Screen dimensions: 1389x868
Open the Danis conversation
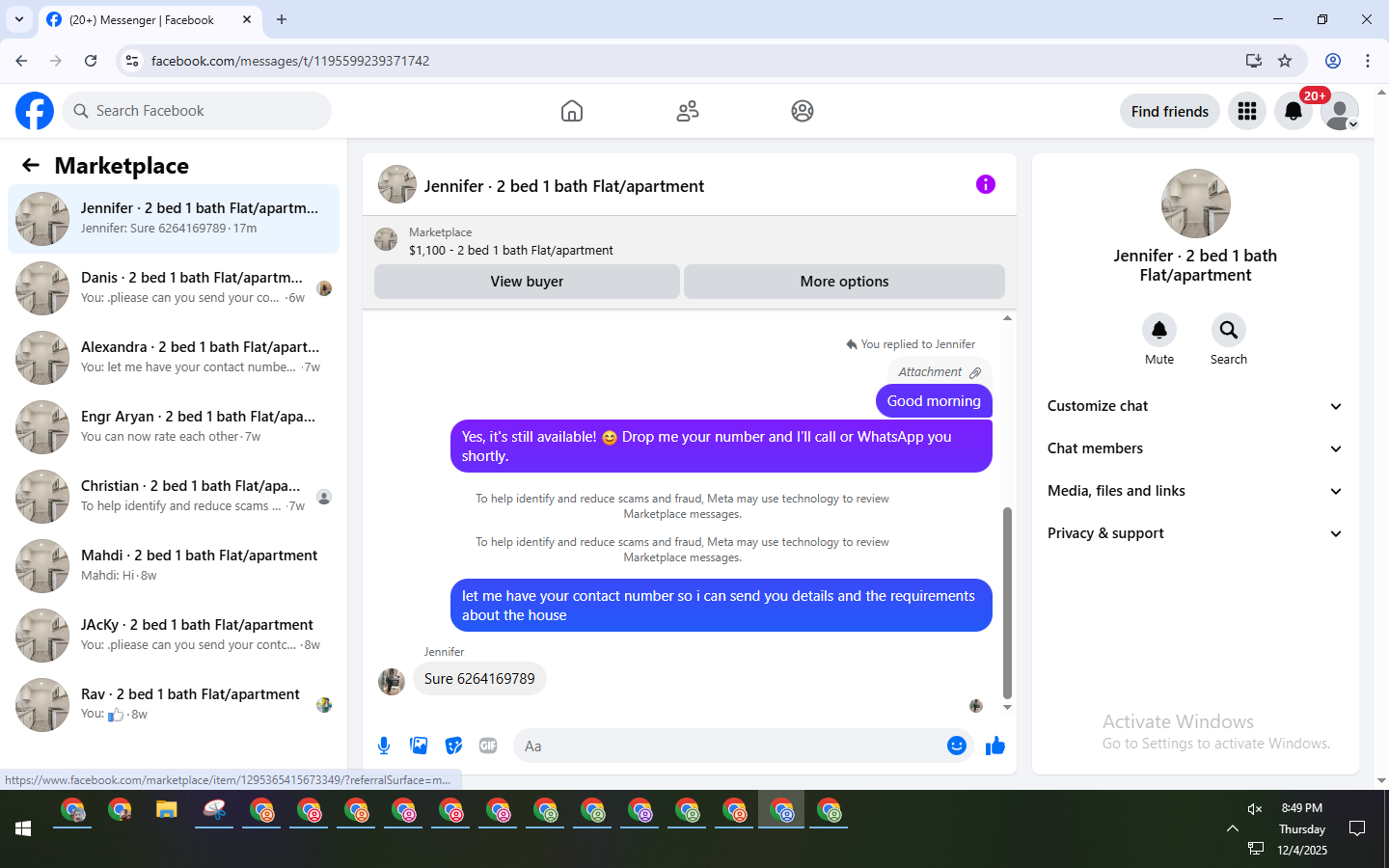tap(174, 288)
